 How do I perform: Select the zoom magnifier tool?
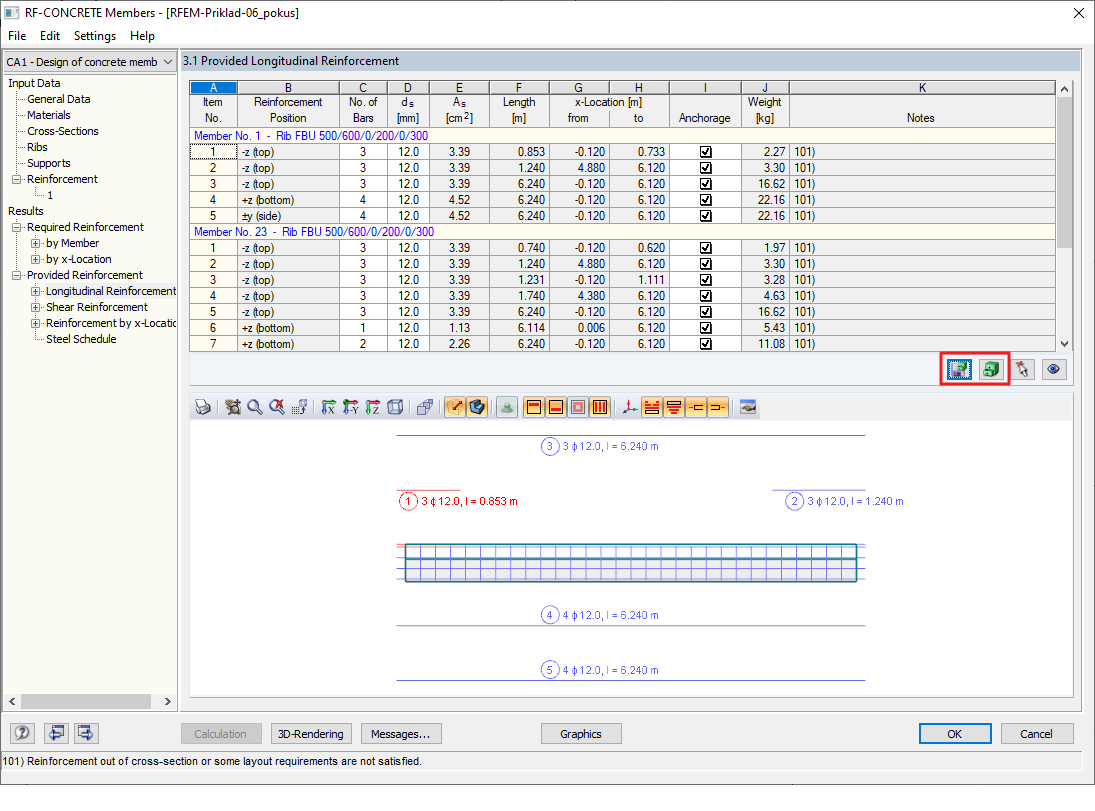255,407
